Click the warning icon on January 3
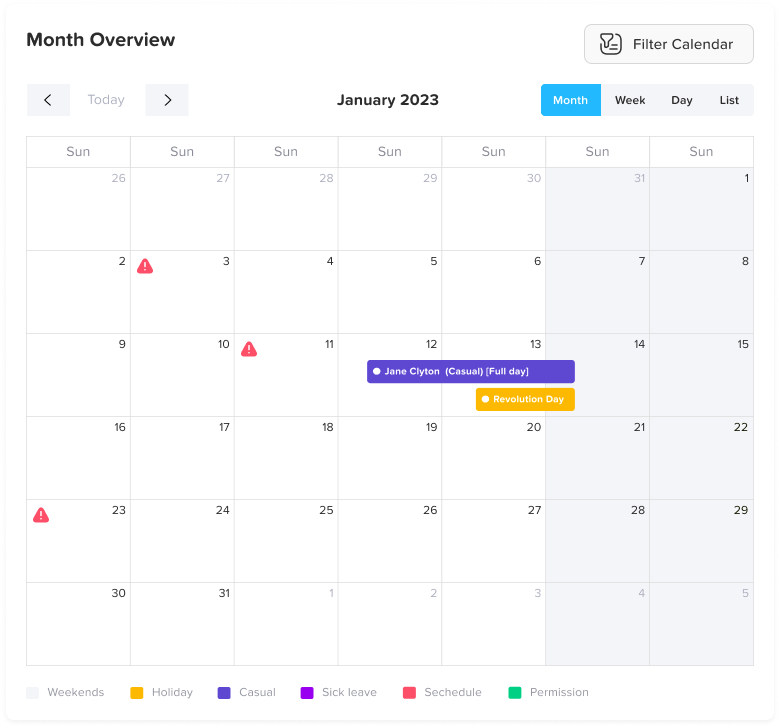 pyautogui.click(x=145, y=266)
